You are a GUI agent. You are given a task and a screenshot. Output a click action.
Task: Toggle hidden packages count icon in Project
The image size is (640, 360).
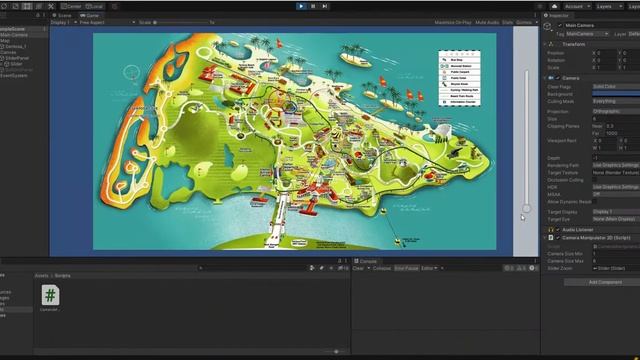coord(343,268)
